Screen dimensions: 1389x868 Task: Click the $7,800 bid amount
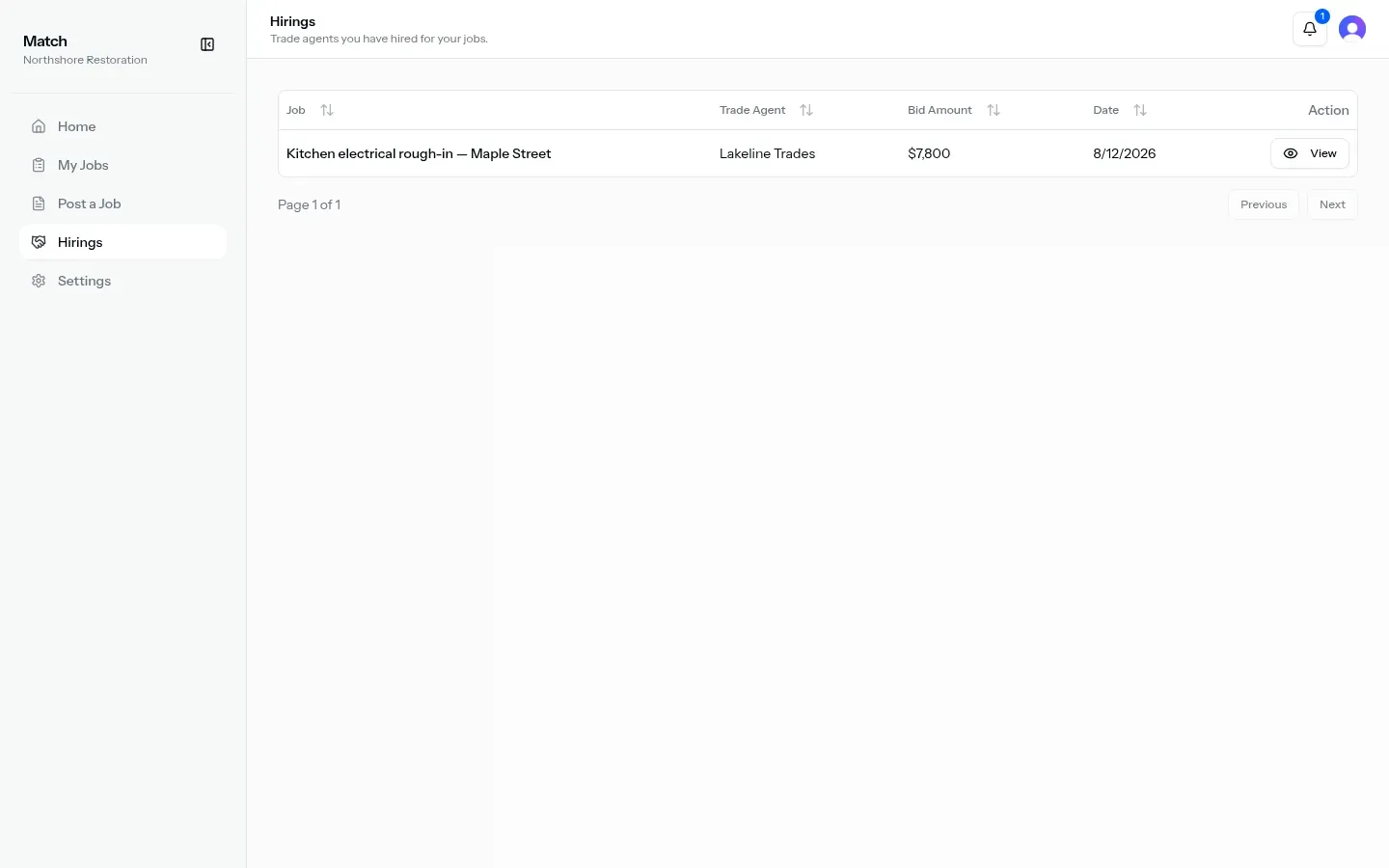pyautogui.click(x=929, y=153)
